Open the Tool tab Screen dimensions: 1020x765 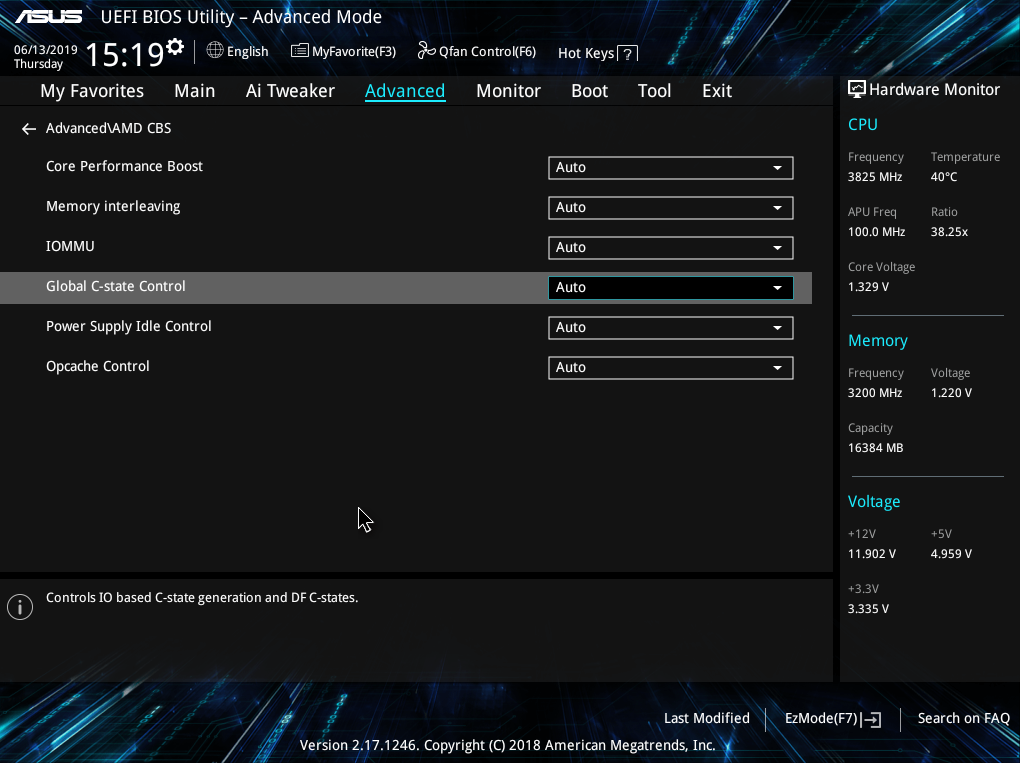[654, 90]
